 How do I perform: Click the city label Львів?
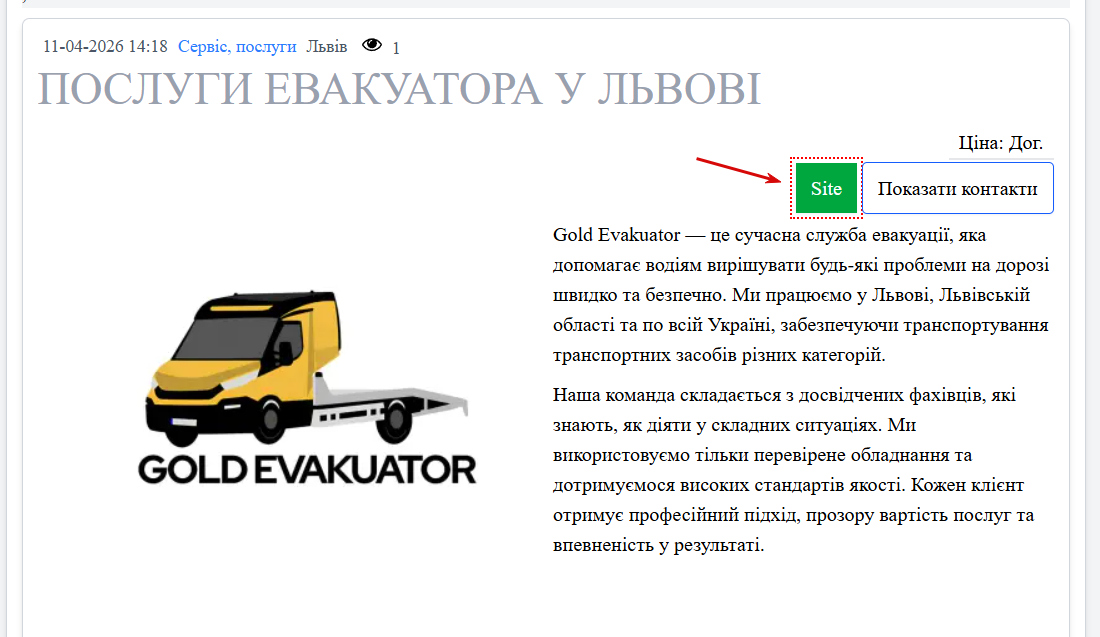pos(327,46)
